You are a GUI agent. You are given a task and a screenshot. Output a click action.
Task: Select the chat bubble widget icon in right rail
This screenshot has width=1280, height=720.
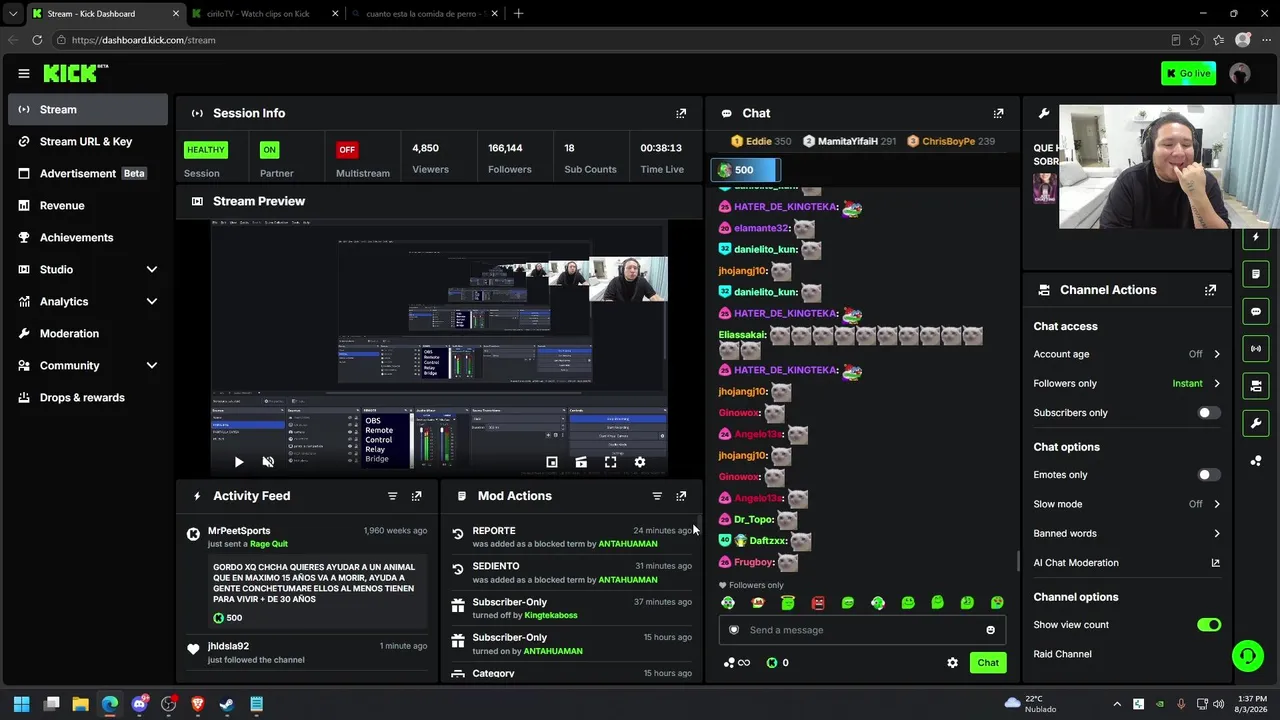1256,312
